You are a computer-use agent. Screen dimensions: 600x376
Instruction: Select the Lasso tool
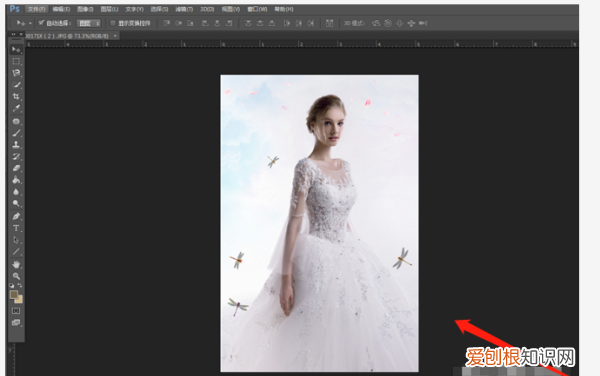tap(16, 73)
